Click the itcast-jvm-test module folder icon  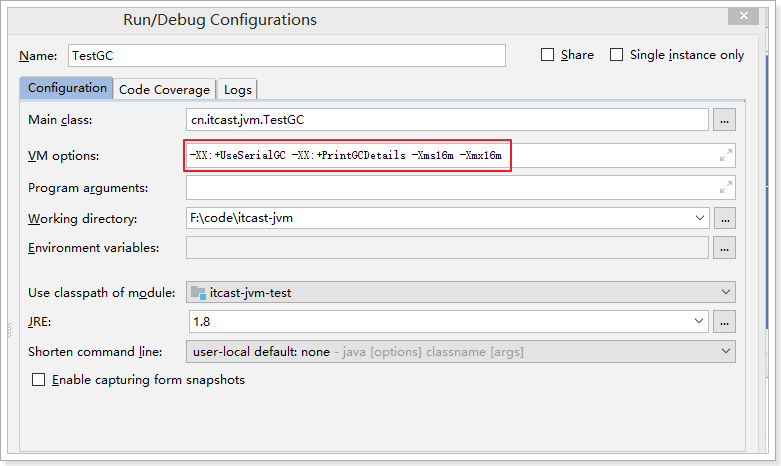point(198,292)
